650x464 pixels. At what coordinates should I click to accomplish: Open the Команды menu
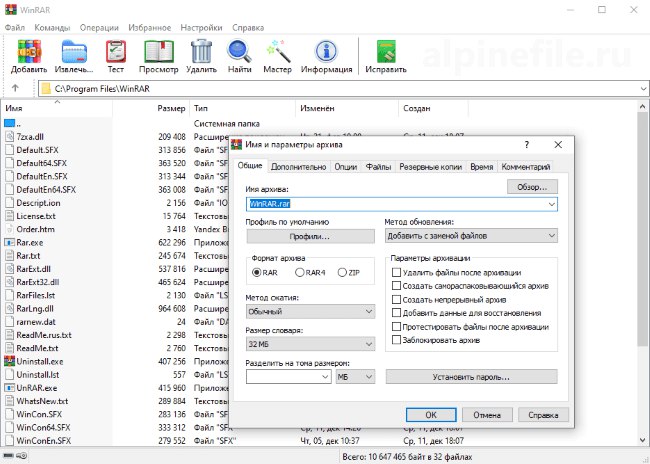[52, 28]
